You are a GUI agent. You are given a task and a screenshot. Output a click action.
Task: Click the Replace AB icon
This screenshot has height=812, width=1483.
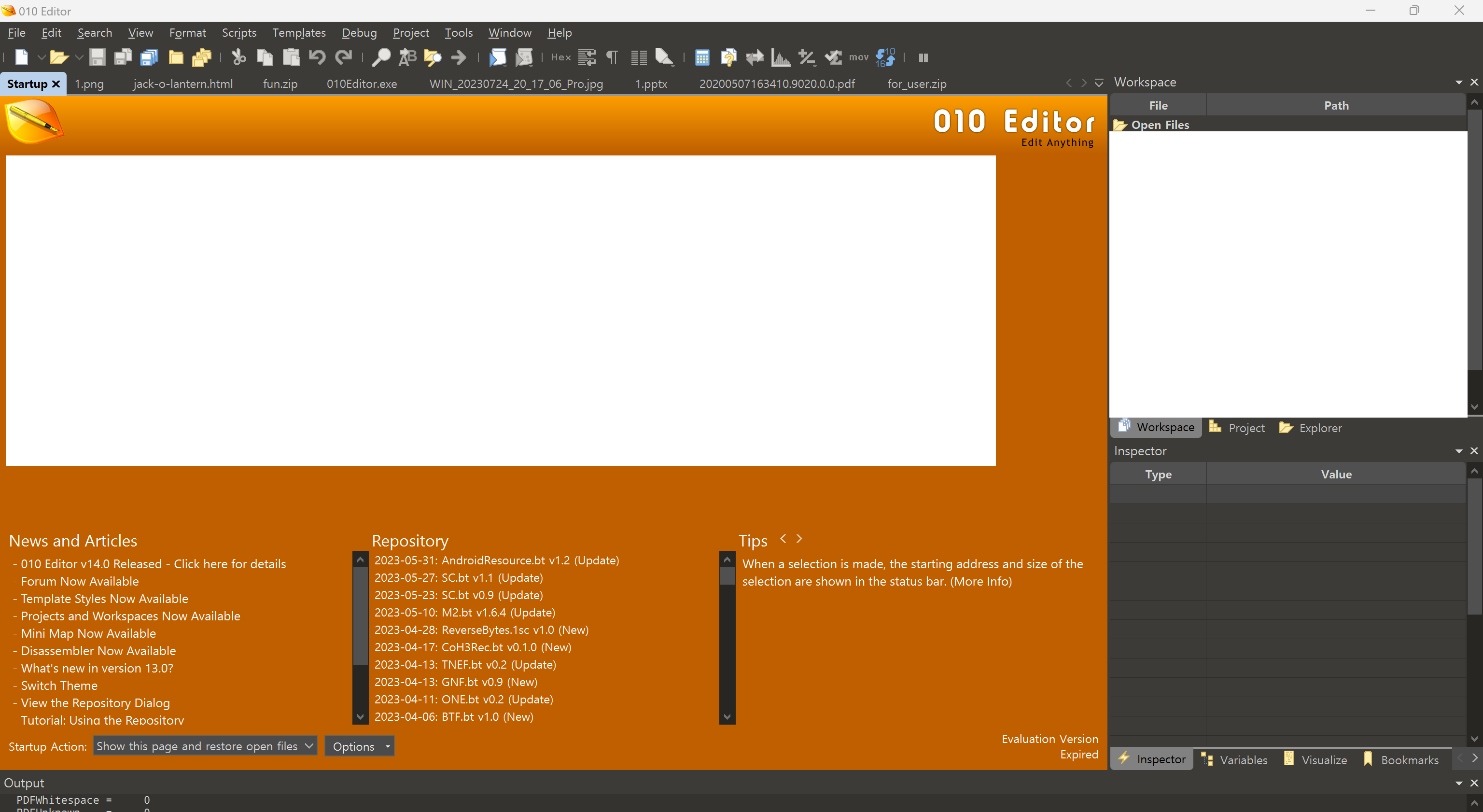coord(407,57)
